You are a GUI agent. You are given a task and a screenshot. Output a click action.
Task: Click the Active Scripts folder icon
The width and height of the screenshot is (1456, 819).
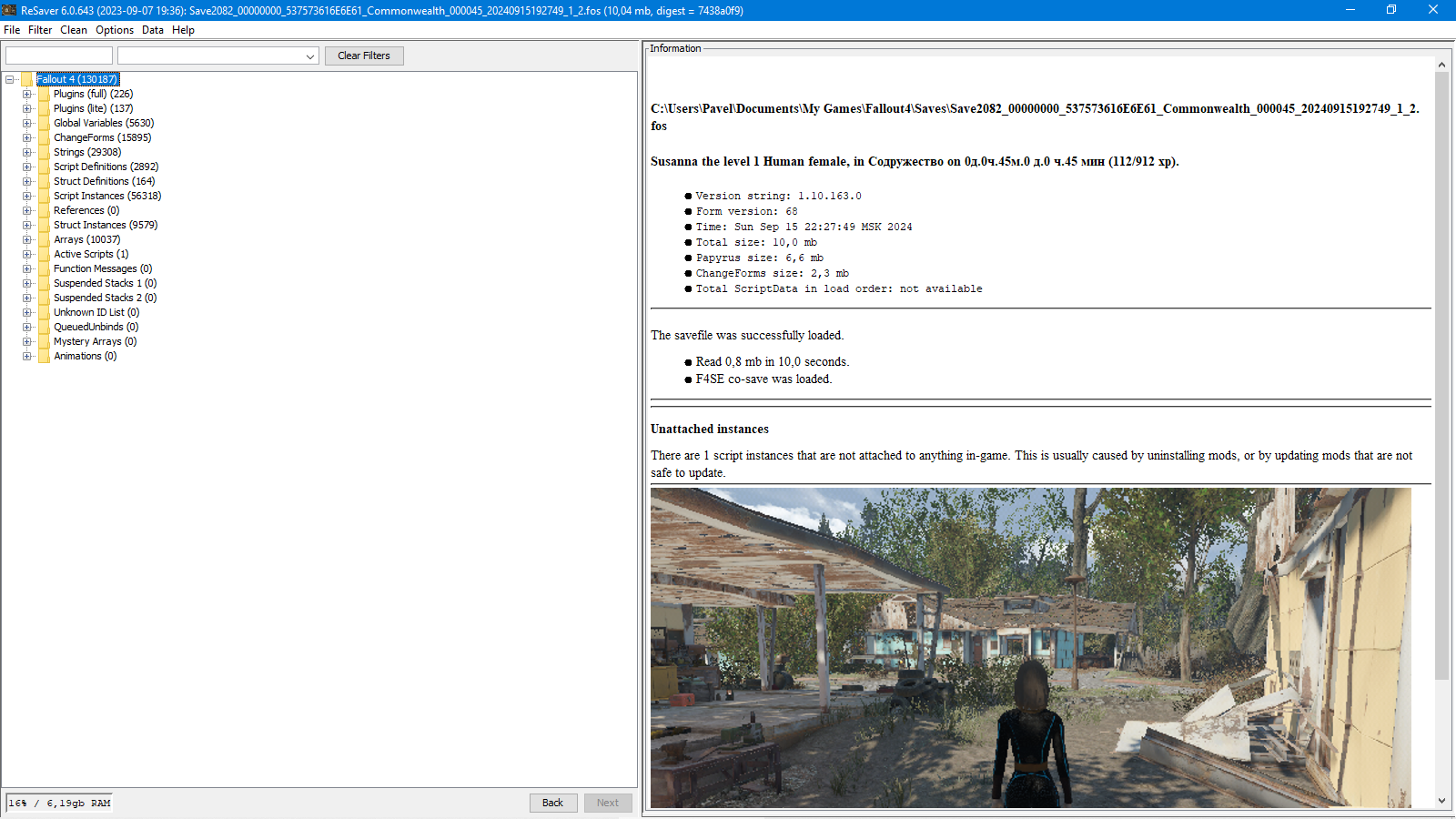click(x=44, y=254)
